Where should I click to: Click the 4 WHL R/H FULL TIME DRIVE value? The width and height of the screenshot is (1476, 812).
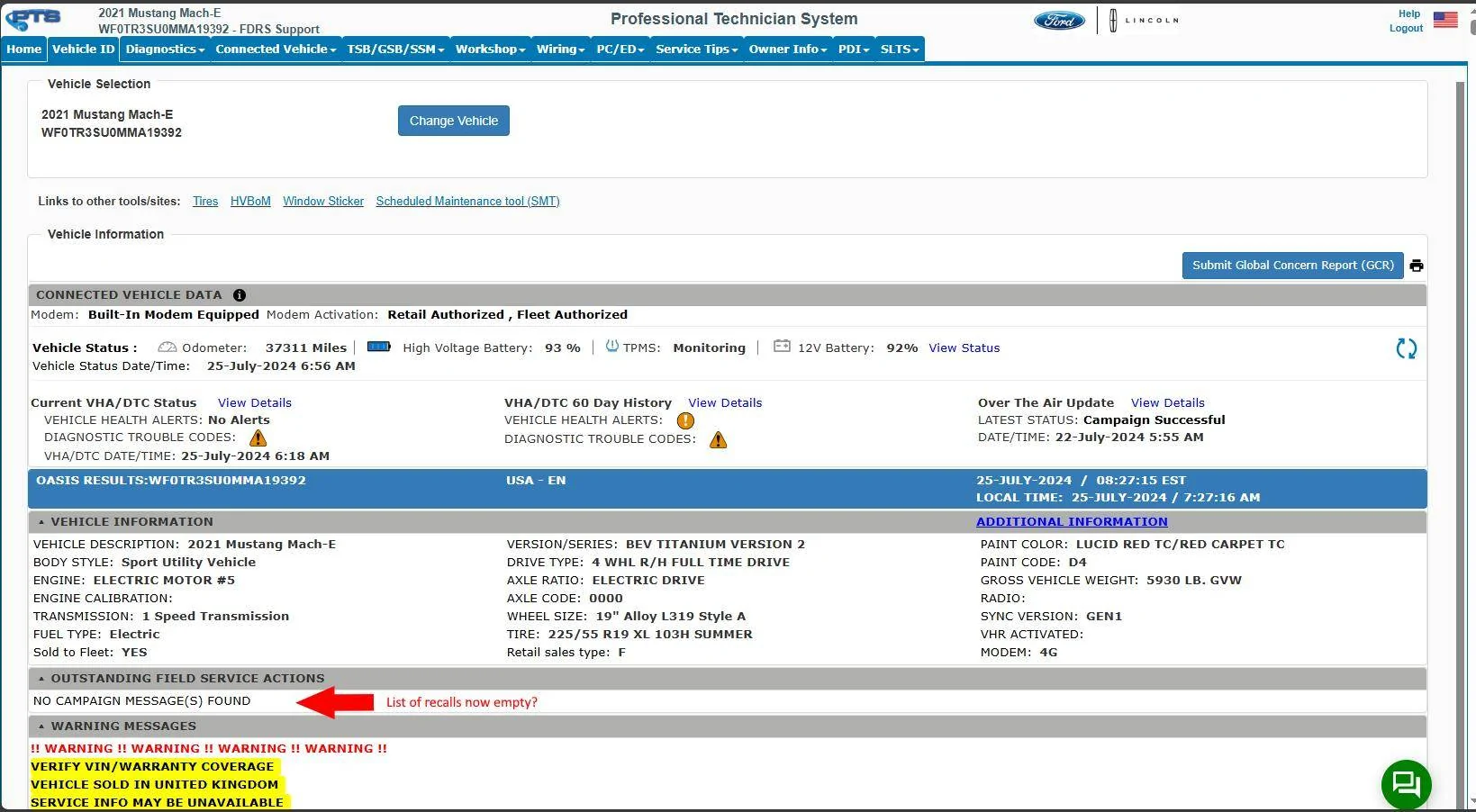tap(691, 563)
